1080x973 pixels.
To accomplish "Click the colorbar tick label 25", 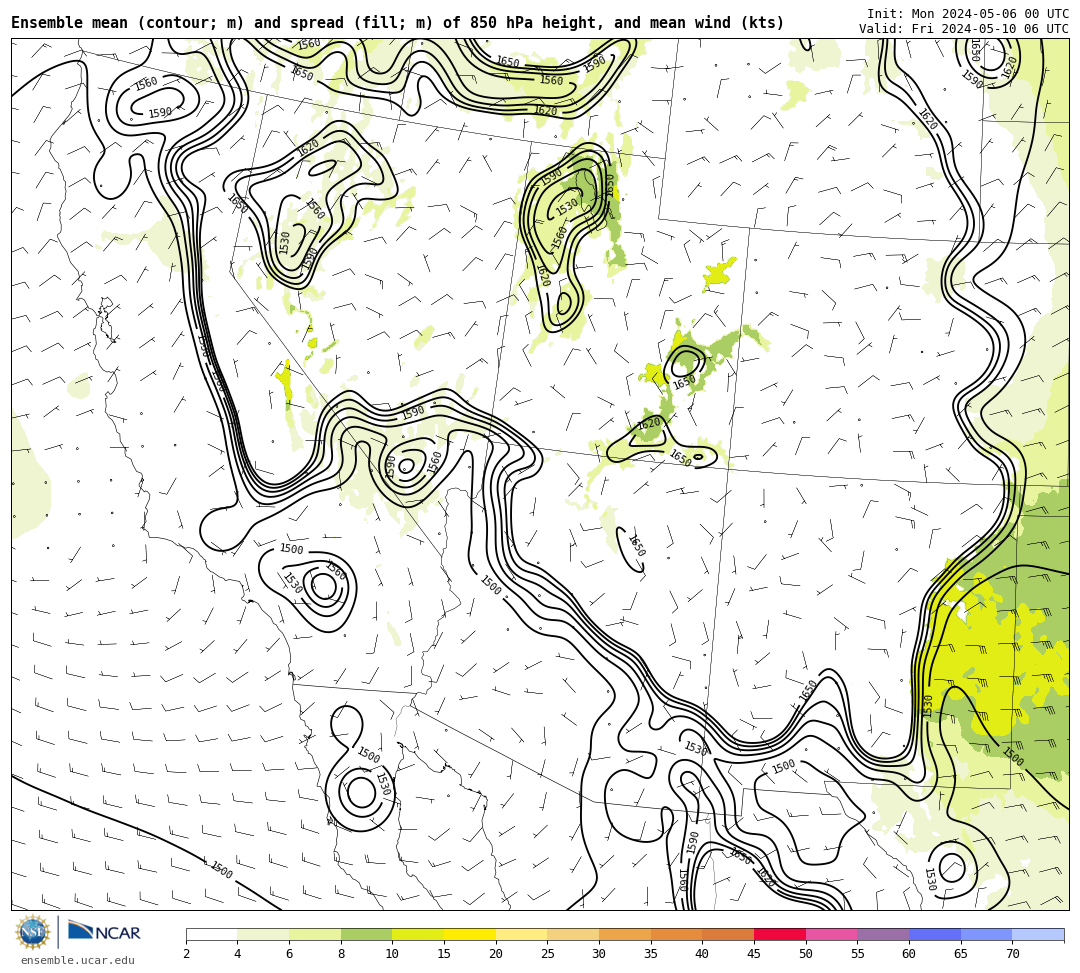I will pyautogui.click(x=548, y=954).
